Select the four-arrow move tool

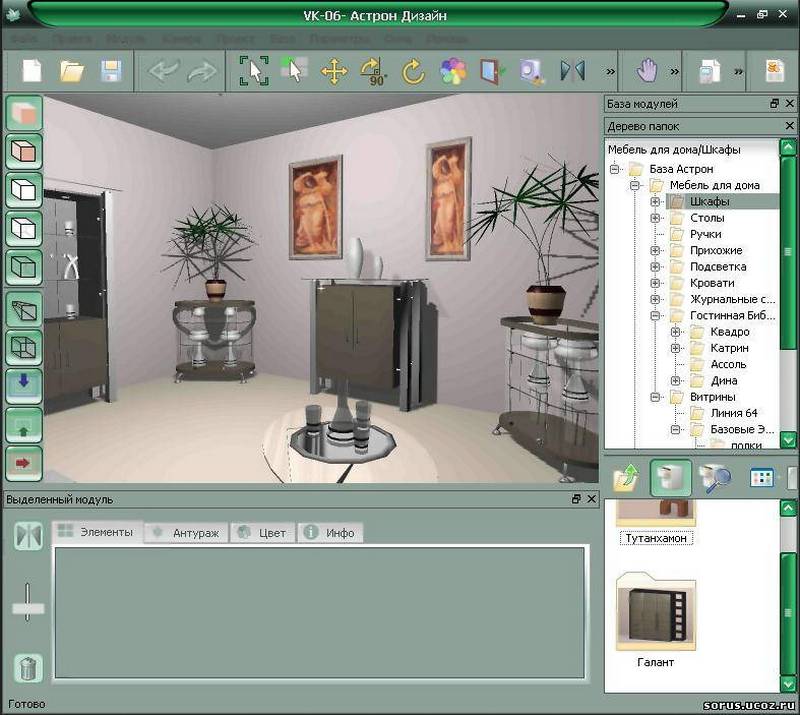pos(333,71)
